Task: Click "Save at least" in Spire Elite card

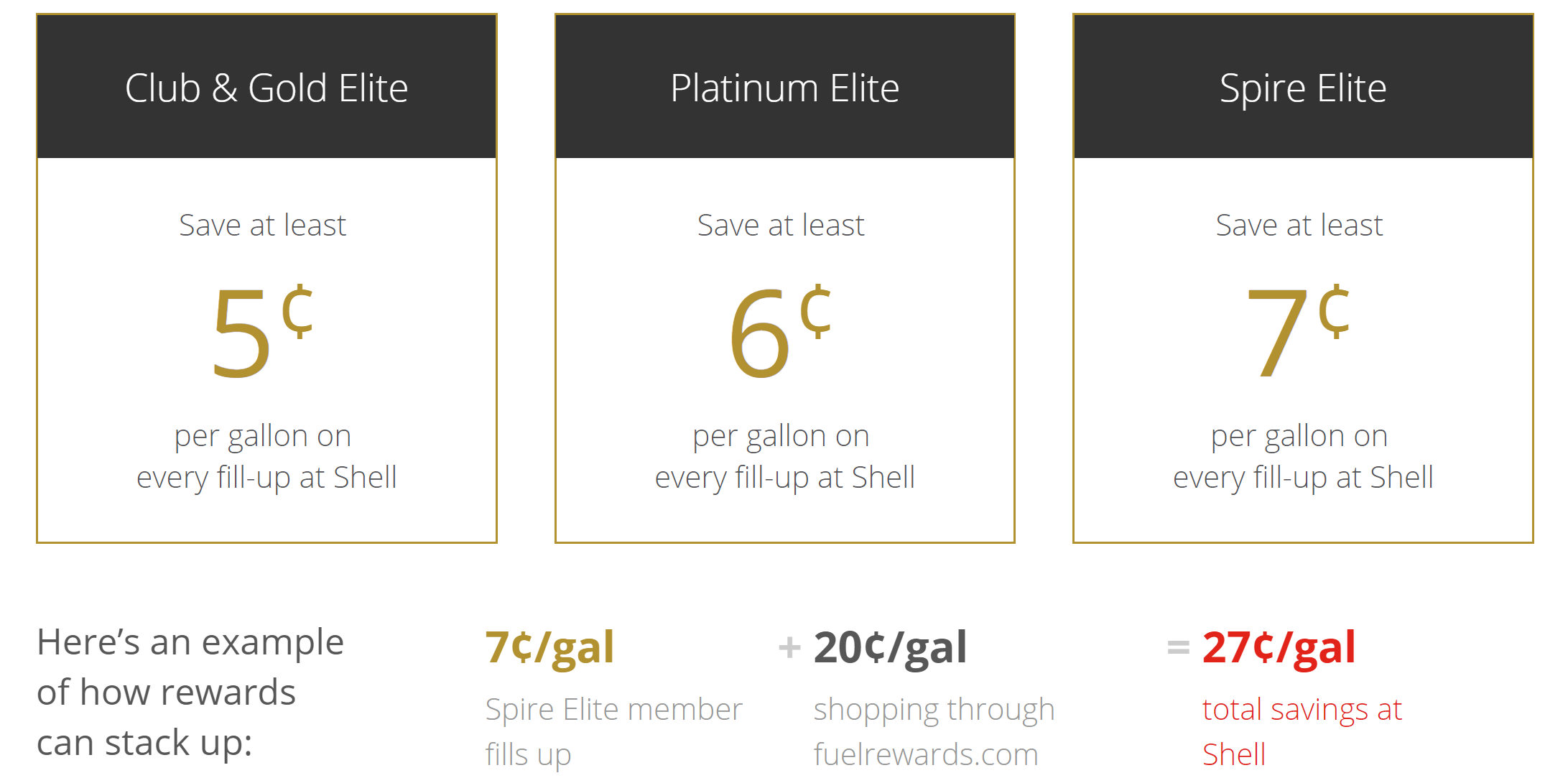Action: coord(1299,226)
